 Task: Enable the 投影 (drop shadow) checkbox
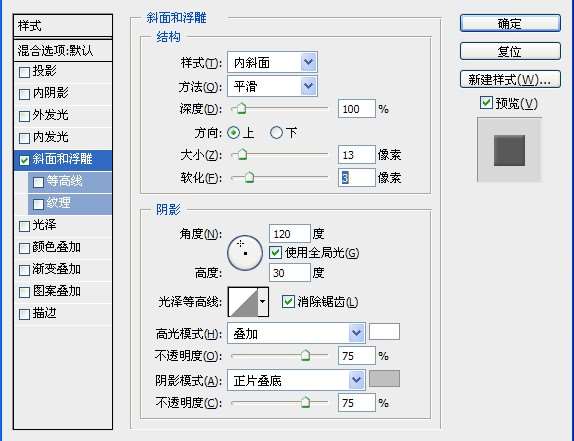click(x=24, y=72)
